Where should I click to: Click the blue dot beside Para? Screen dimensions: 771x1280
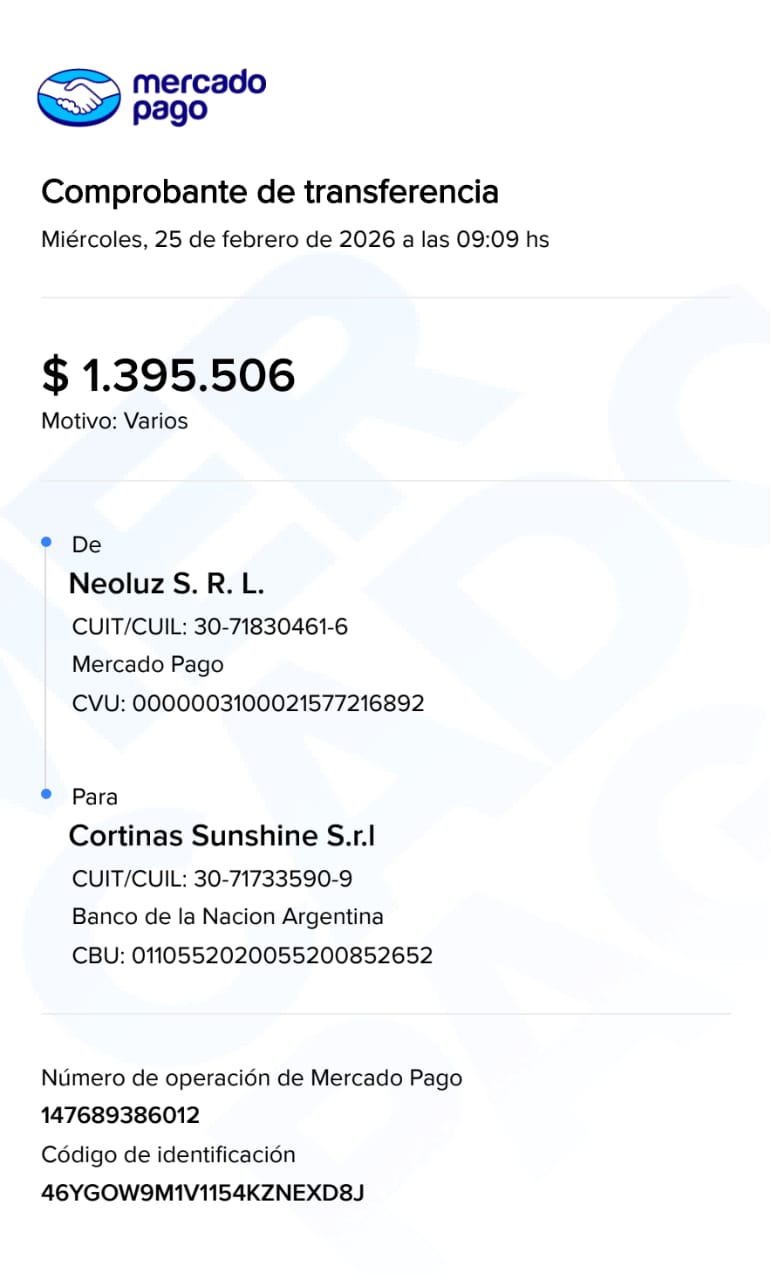46,794
